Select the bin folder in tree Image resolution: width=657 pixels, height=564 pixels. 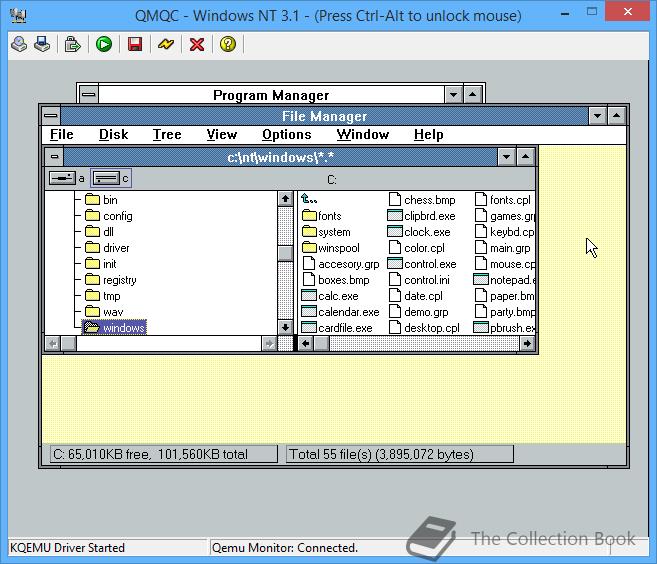(101, 200)
